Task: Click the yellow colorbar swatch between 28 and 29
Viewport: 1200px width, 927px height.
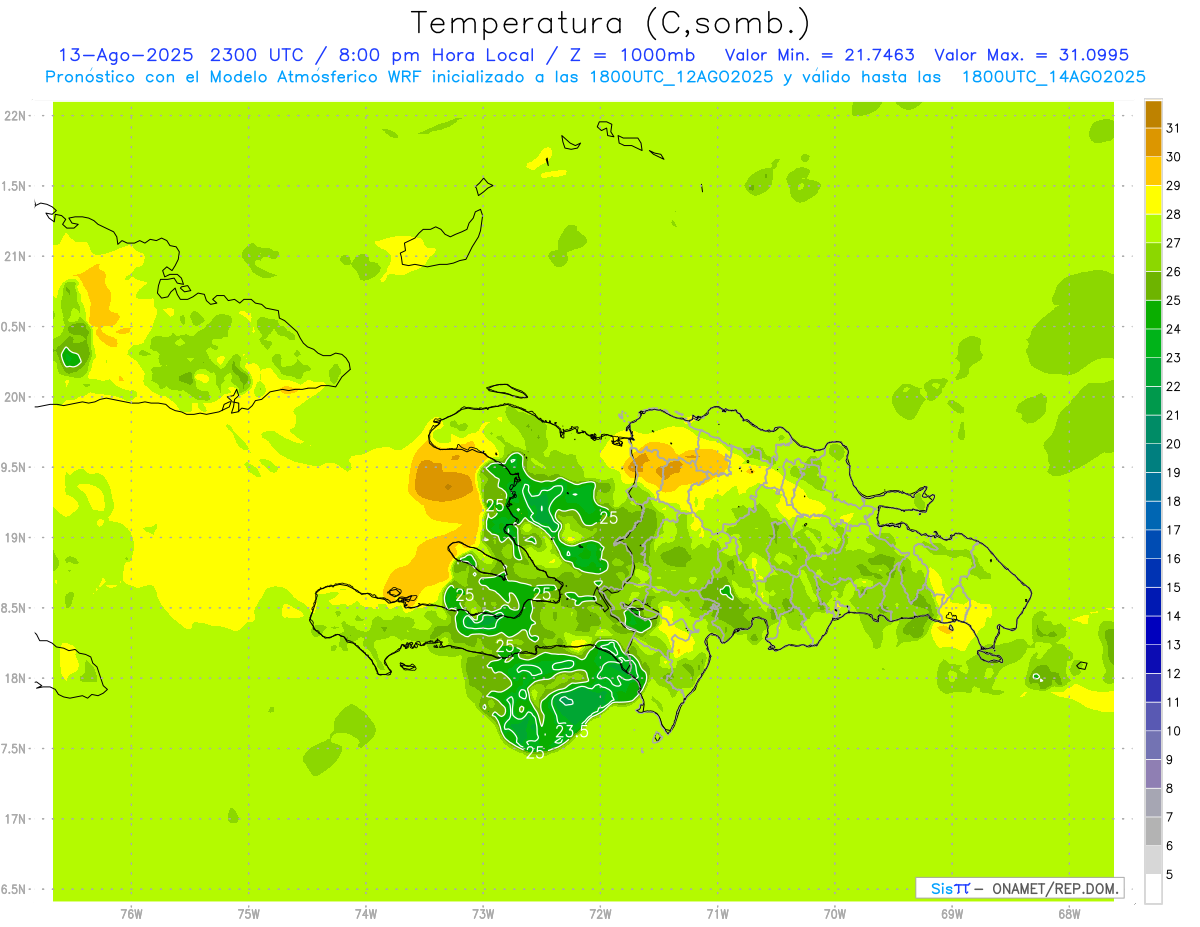Action: [x=1153, y=200]
